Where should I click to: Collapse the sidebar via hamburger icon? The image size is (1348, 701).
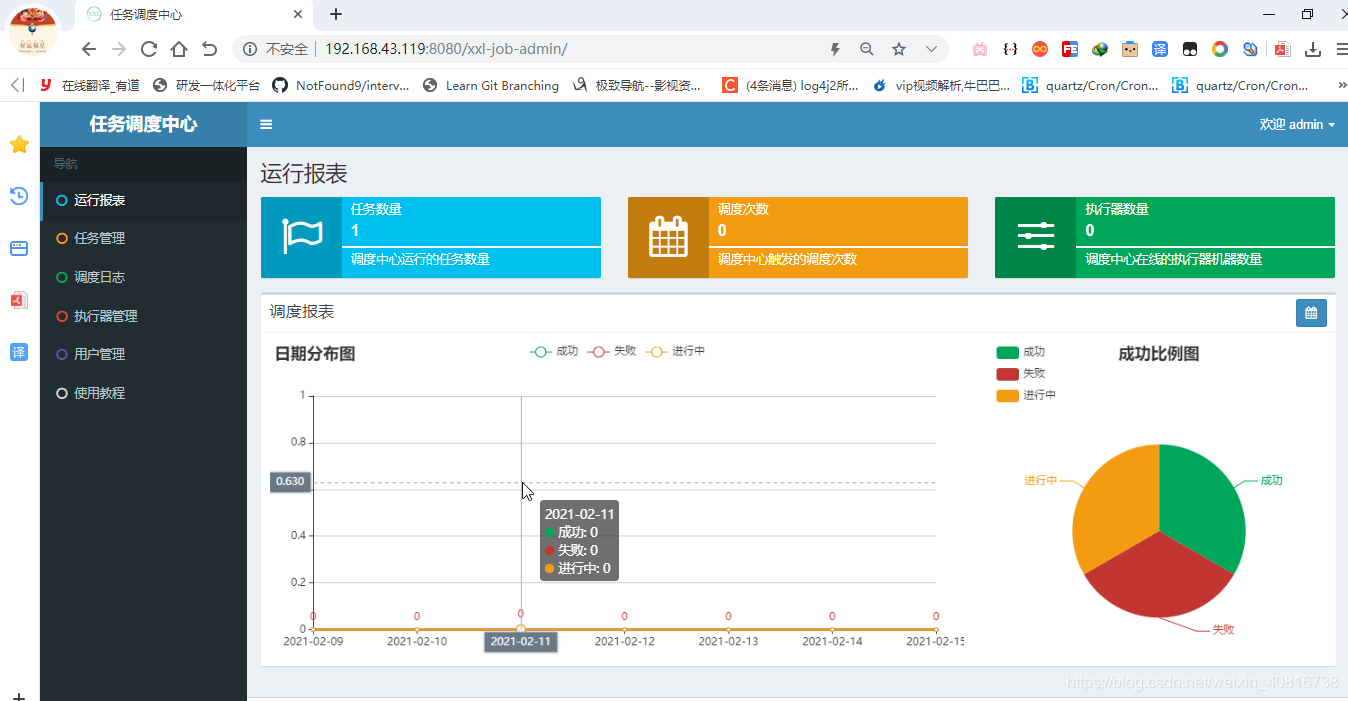coord(265,124)
